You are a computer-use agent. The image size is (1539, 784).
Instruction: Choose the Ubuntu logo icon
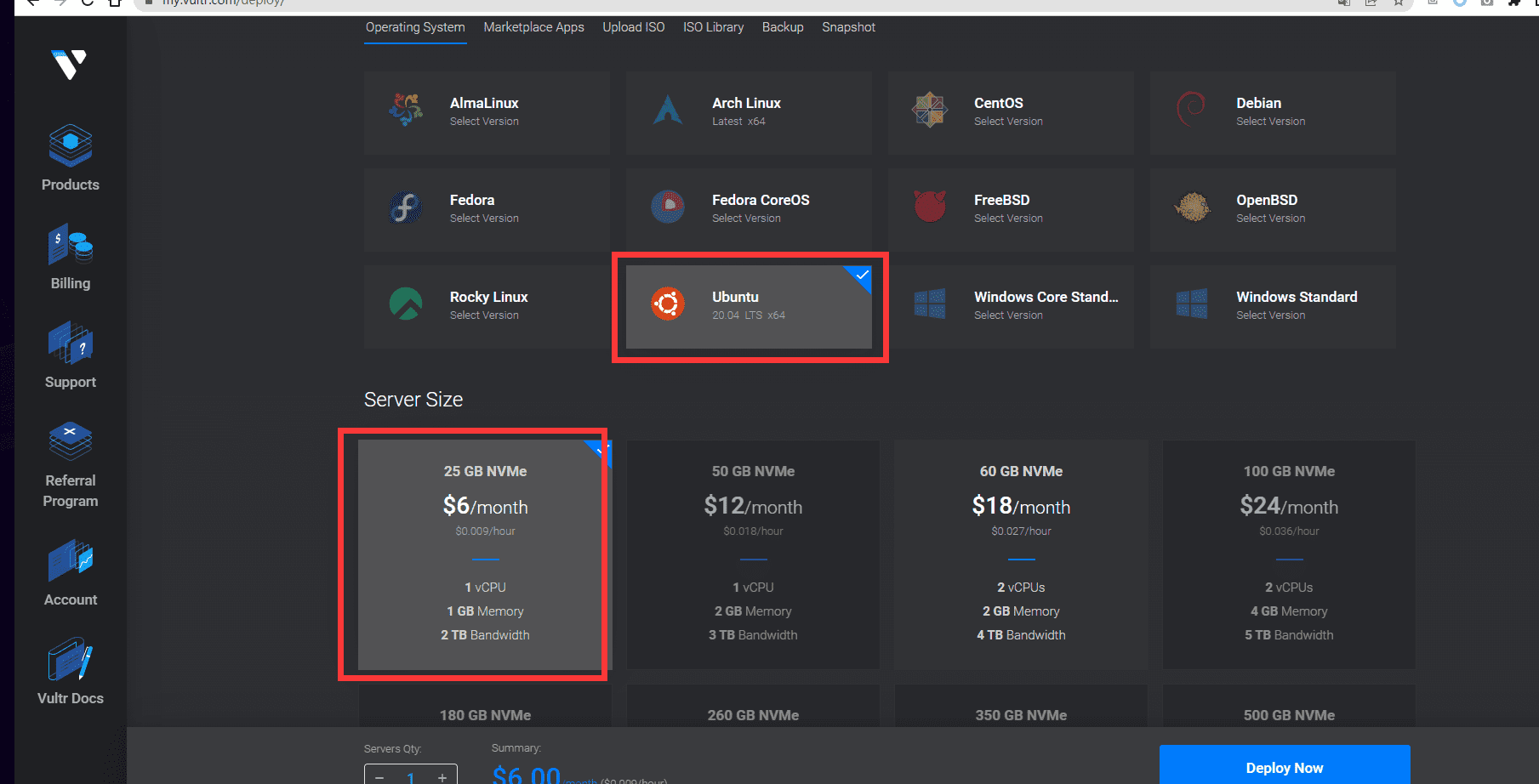point(668,304)
